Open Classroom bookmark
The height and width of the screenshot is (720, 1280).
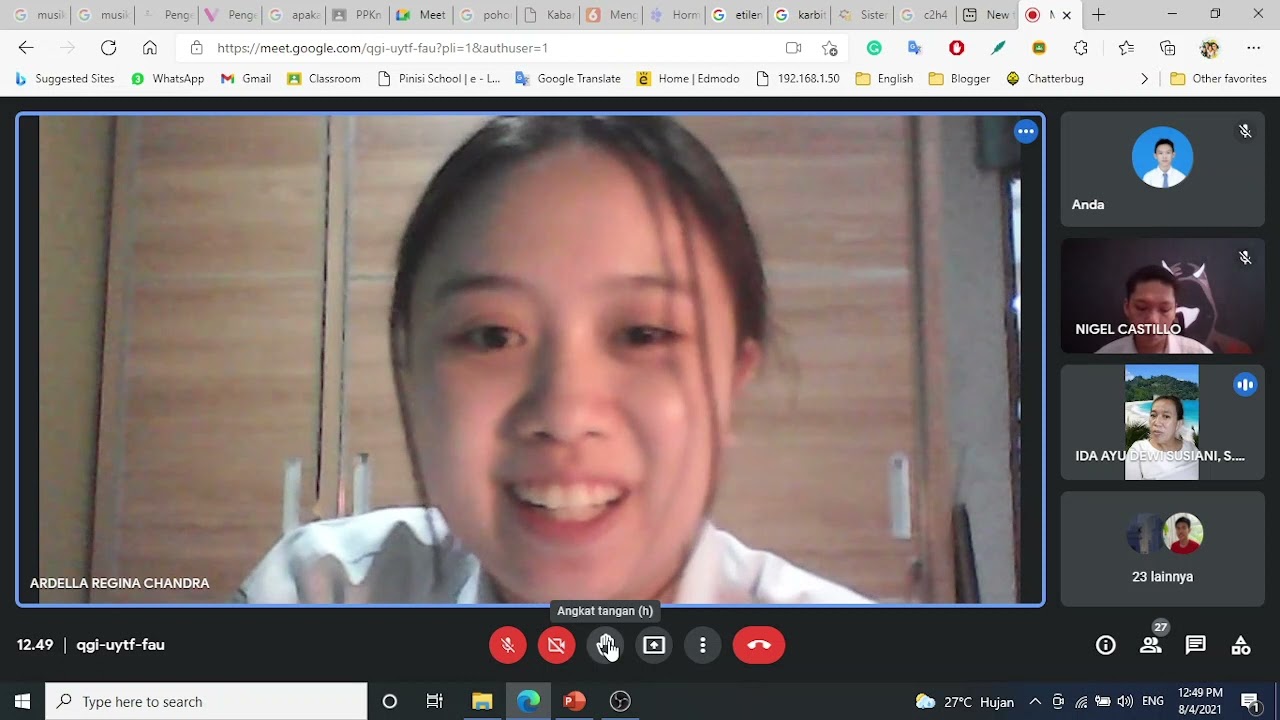[324, 78]
